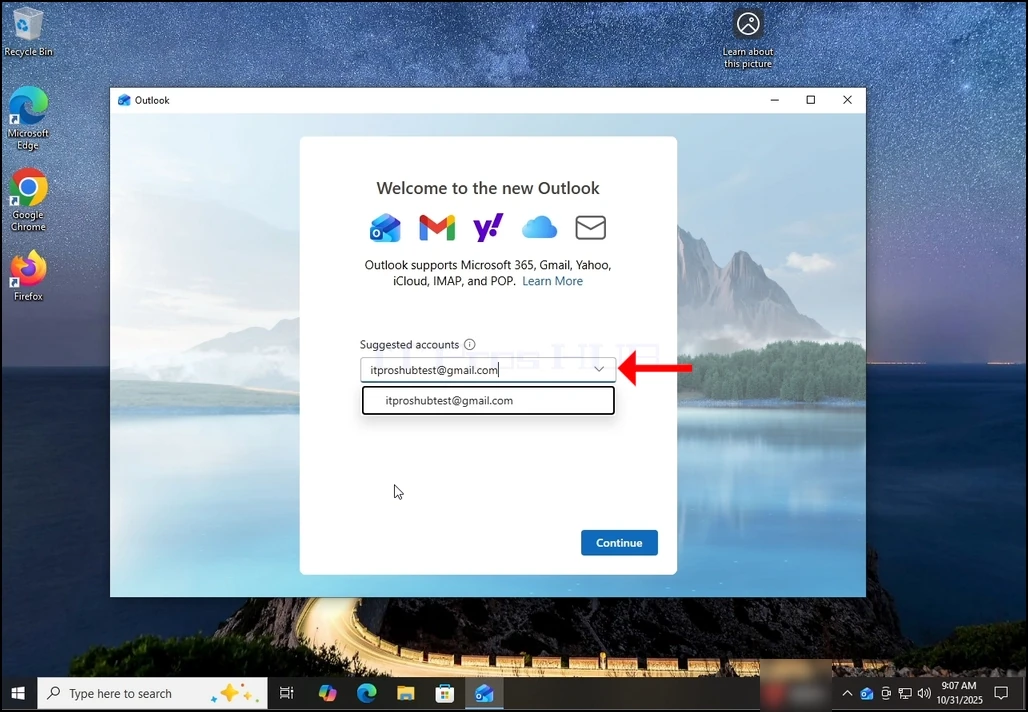Open the Learn More link
Image resolution: width=1028 pixels, height=712 pixels.
[552, 281]
